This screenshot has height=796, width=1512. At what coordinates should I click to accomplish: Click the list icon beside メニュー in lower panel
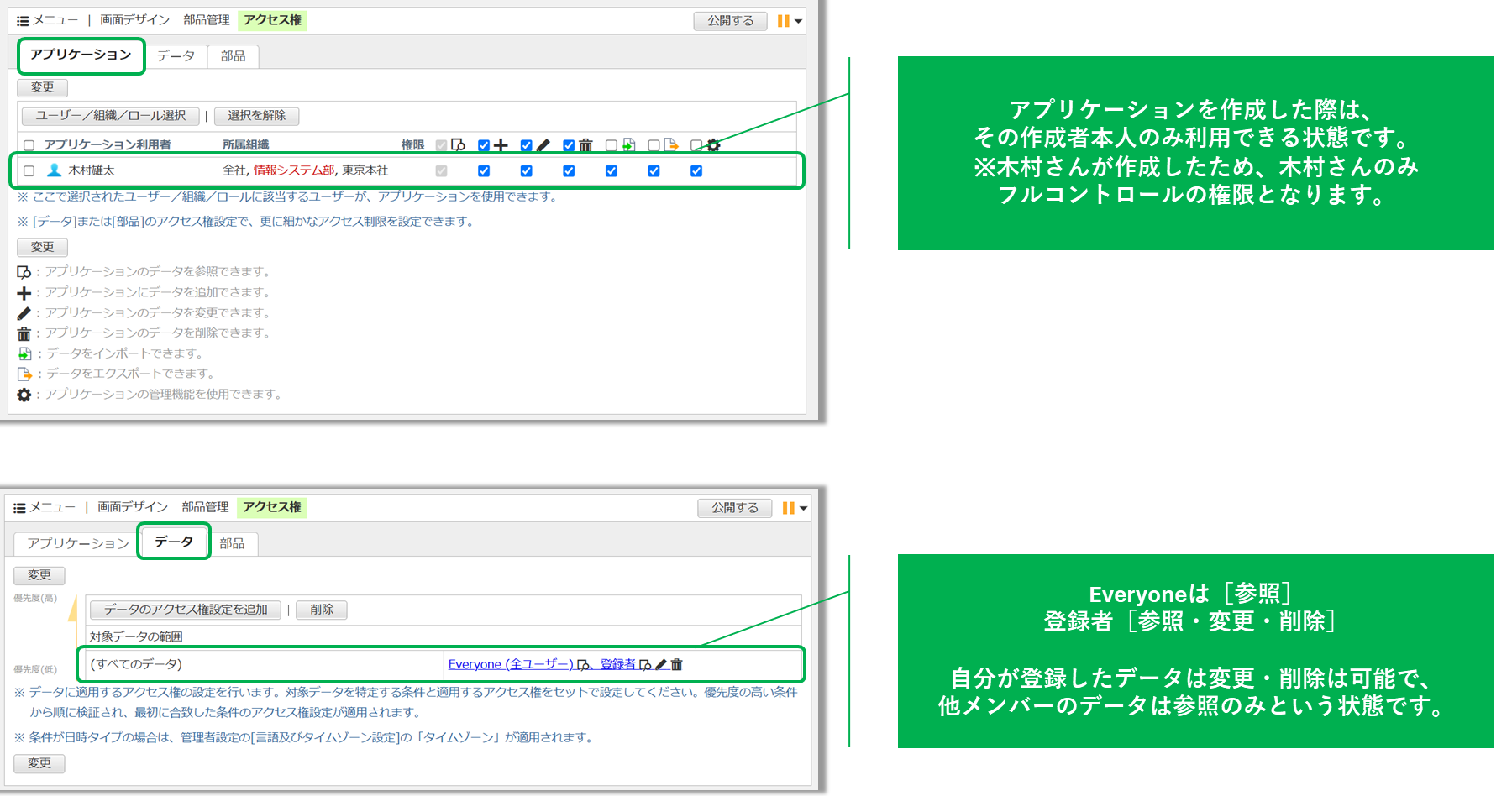point(19,508)
